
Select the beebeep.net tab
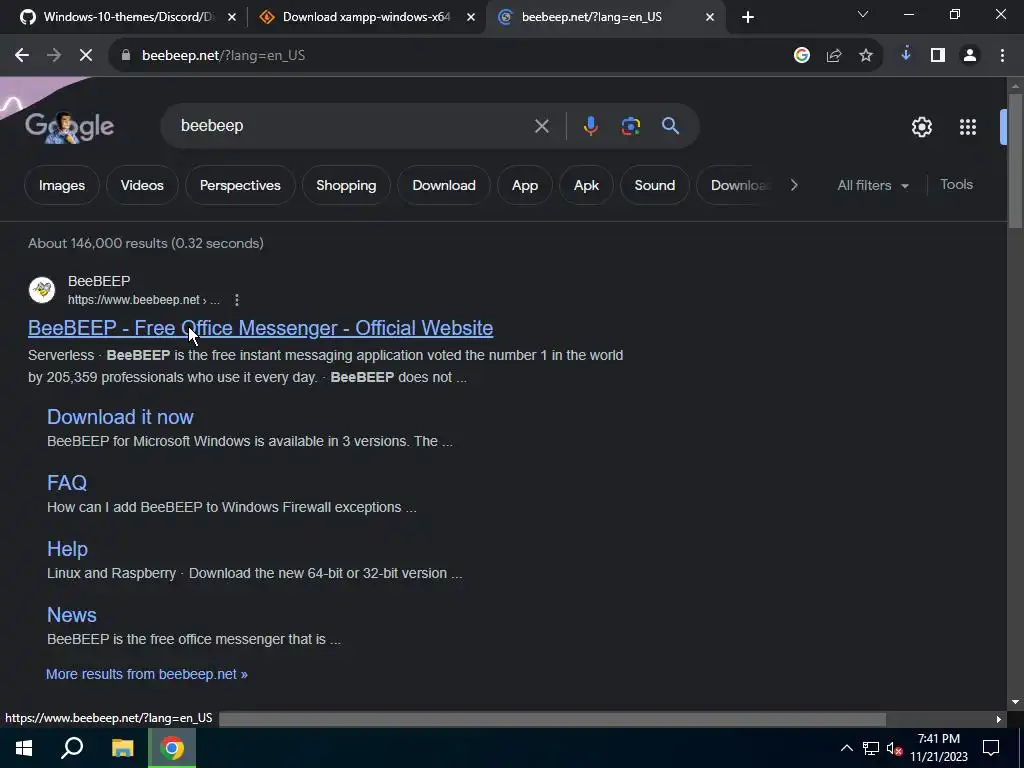[x=605, y=17]
